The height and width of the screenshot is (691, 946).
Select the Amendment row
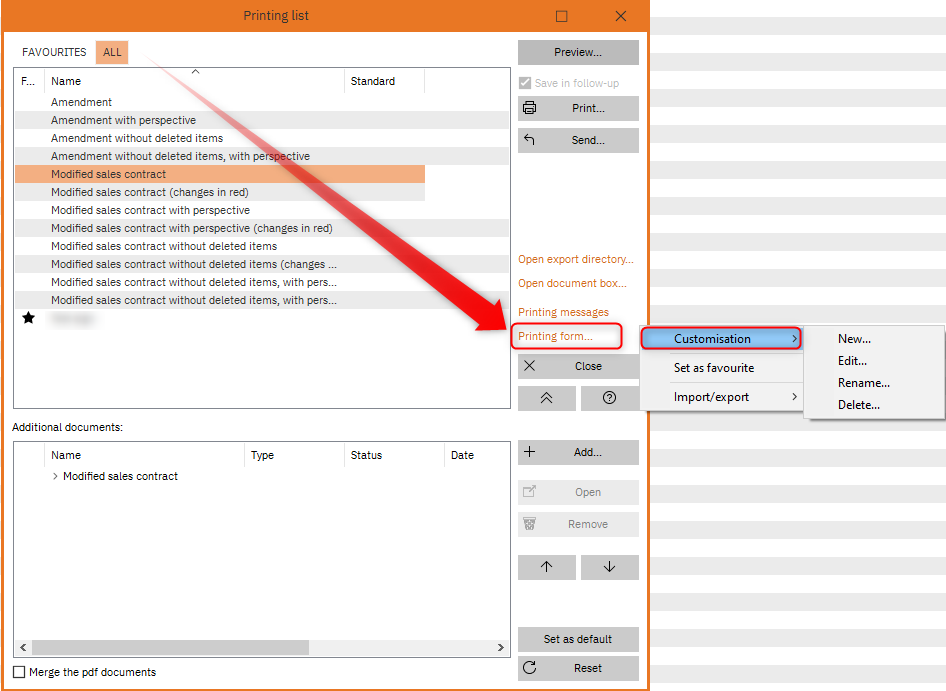[x=262, y=102]
